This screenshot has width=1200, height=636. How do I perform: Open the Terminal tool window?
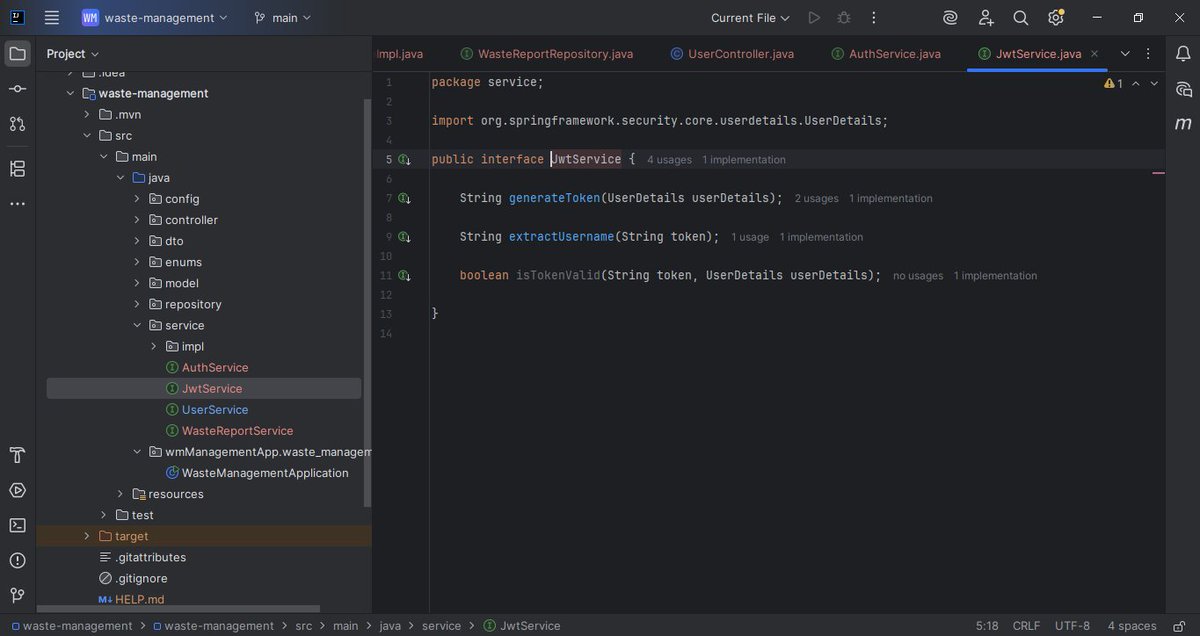click(17, 525)
